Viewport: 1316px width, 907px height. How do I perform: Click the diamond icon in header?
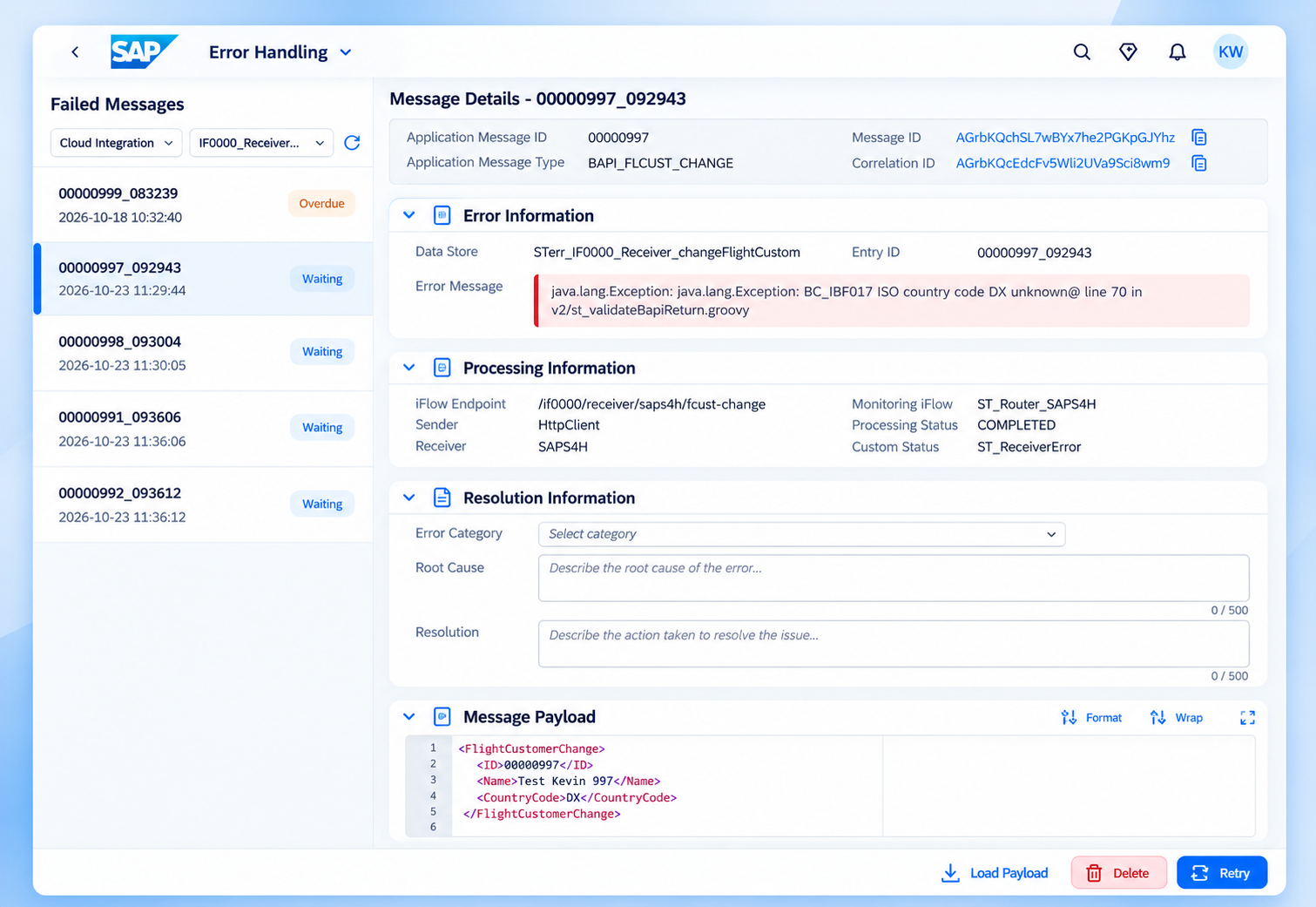click(1128, 52)
